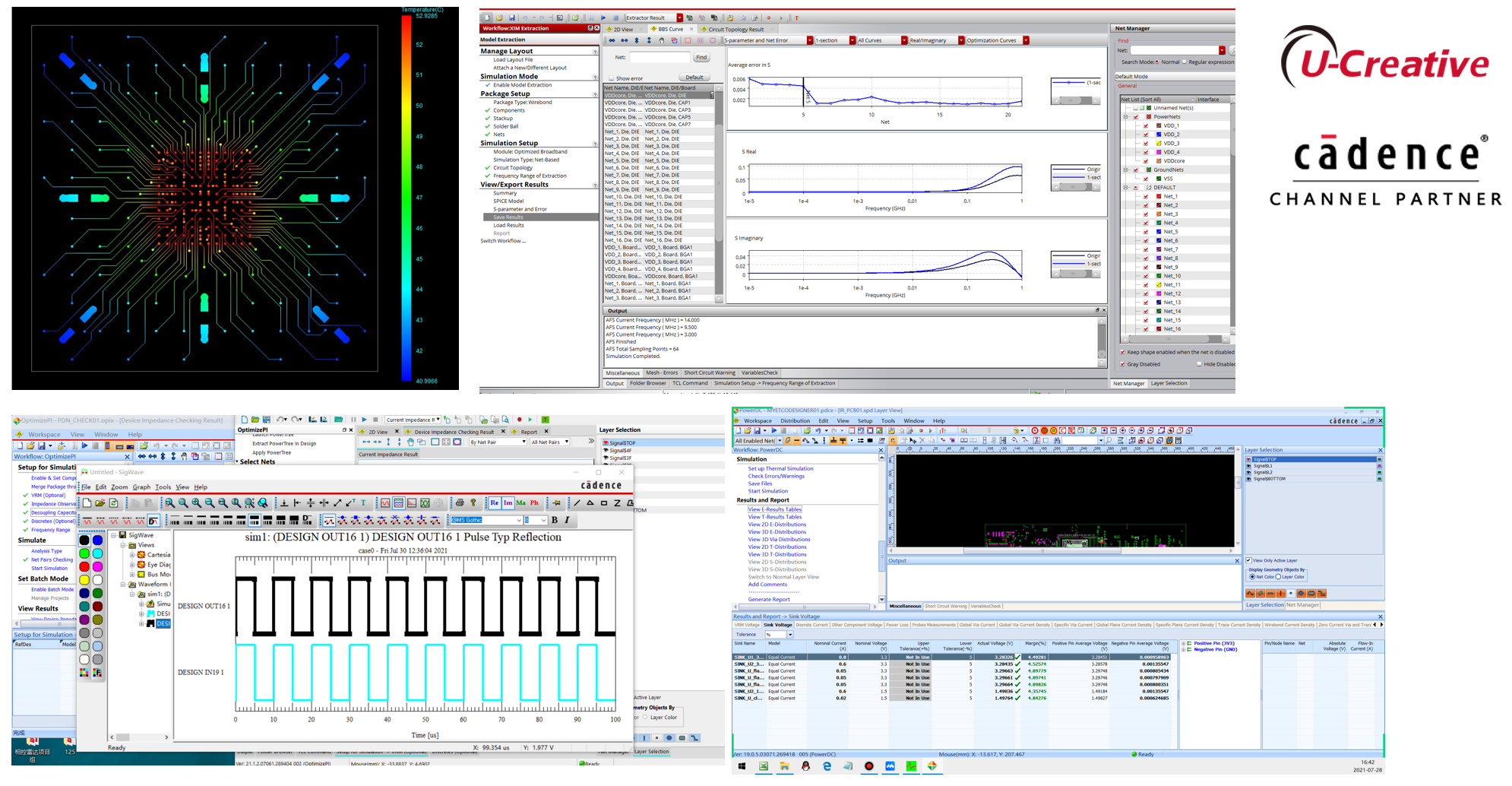1512x786 pixels.
Task: Toggle the Gray Disabled checkbox
Action: 1122,364
